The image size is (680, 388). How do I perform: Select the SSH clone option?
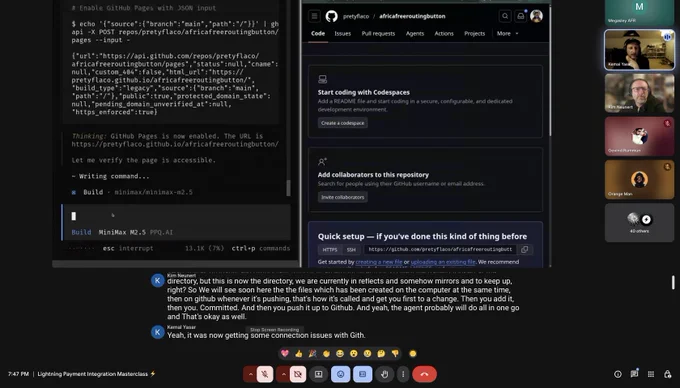point(351,250)
